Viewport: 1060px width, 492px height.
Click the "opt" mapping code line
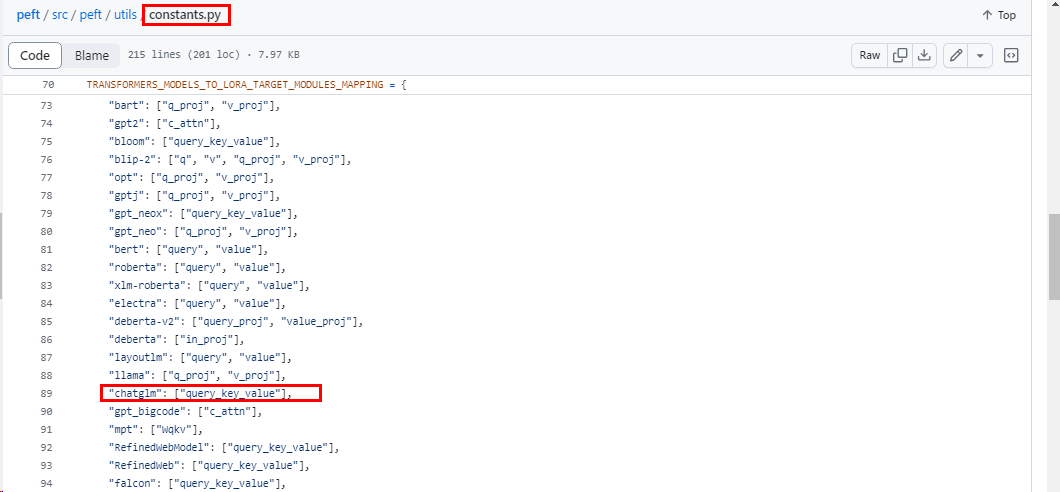pos(191,178)
